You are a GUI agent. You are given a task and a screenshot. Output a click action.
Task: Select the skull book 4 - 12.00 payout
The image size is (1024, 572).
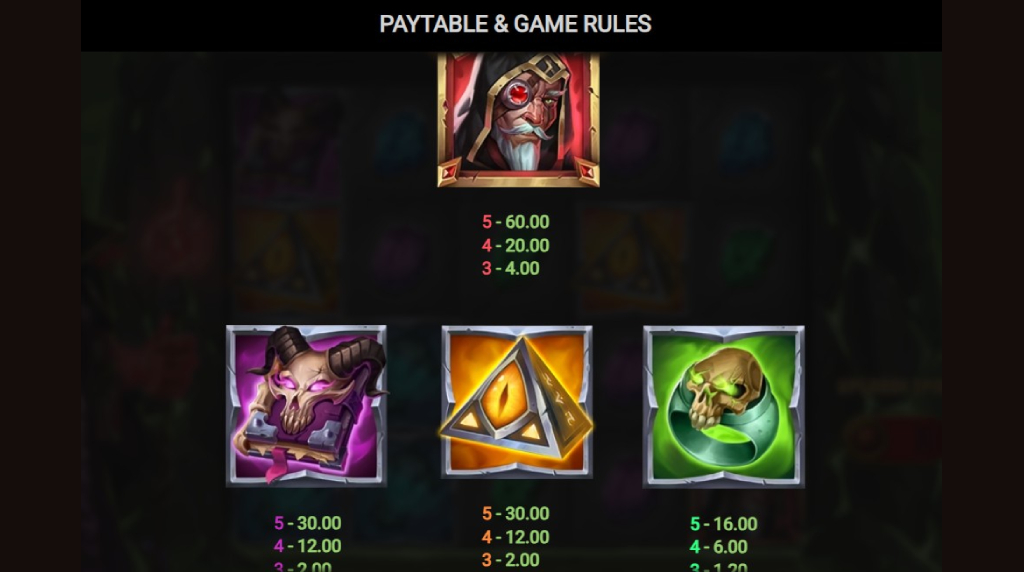pyautogui.click(x=308, y=546)
